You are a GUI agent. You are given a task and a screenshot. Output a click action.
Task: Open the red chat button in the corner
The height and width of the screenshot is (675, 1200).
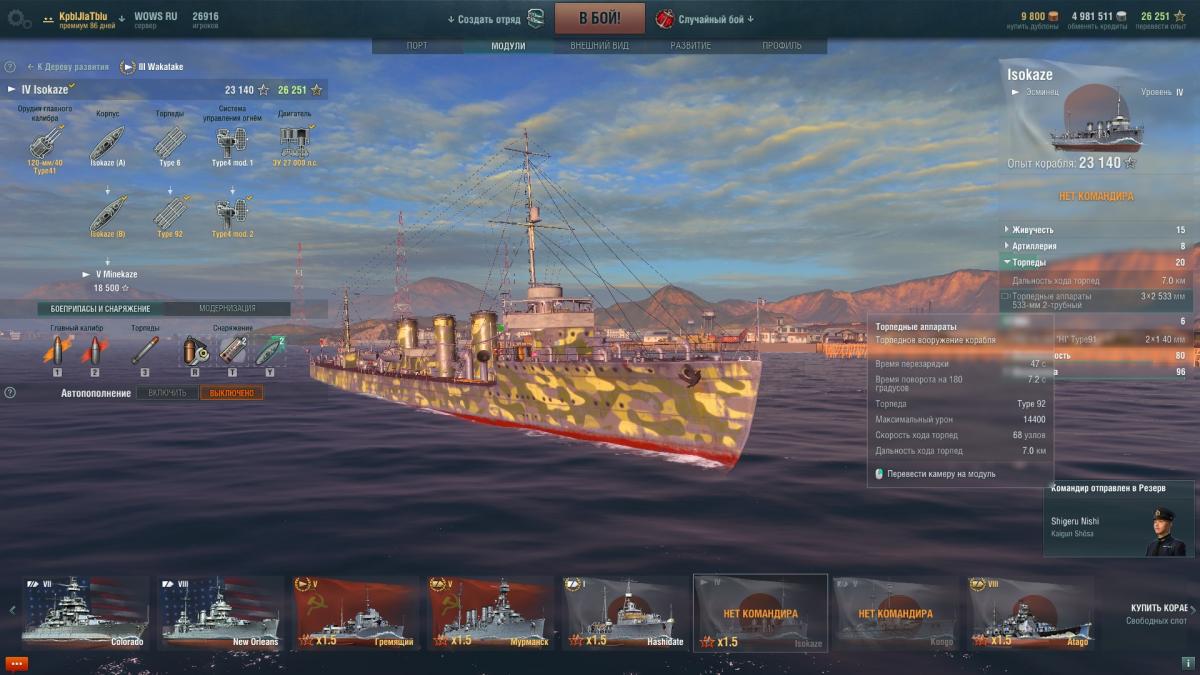click(x=17, y=663)
